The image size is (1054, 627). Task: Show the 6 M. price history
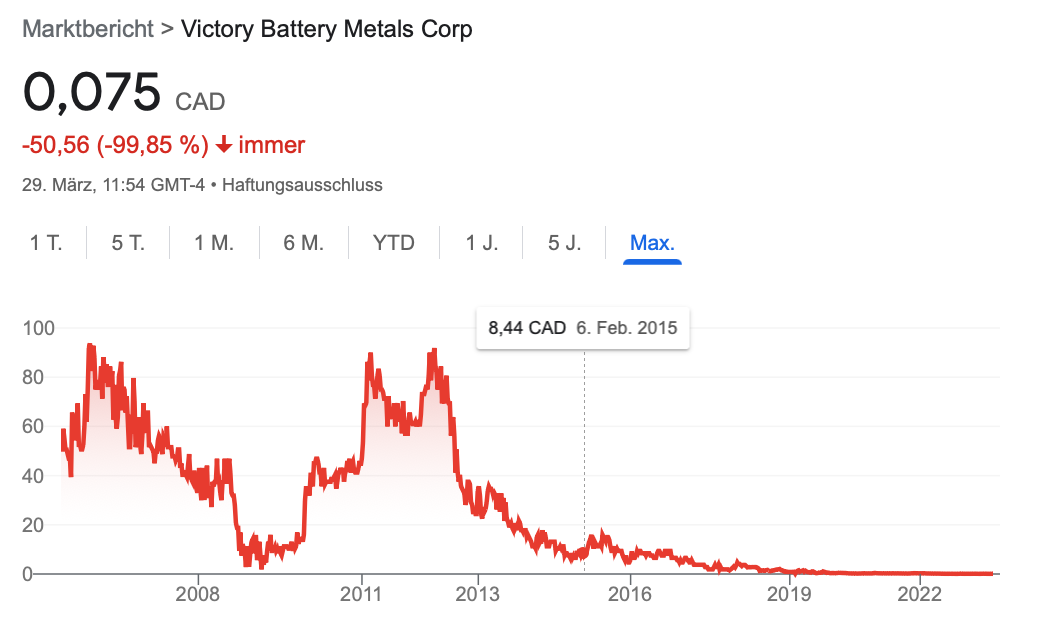[304, 243]
